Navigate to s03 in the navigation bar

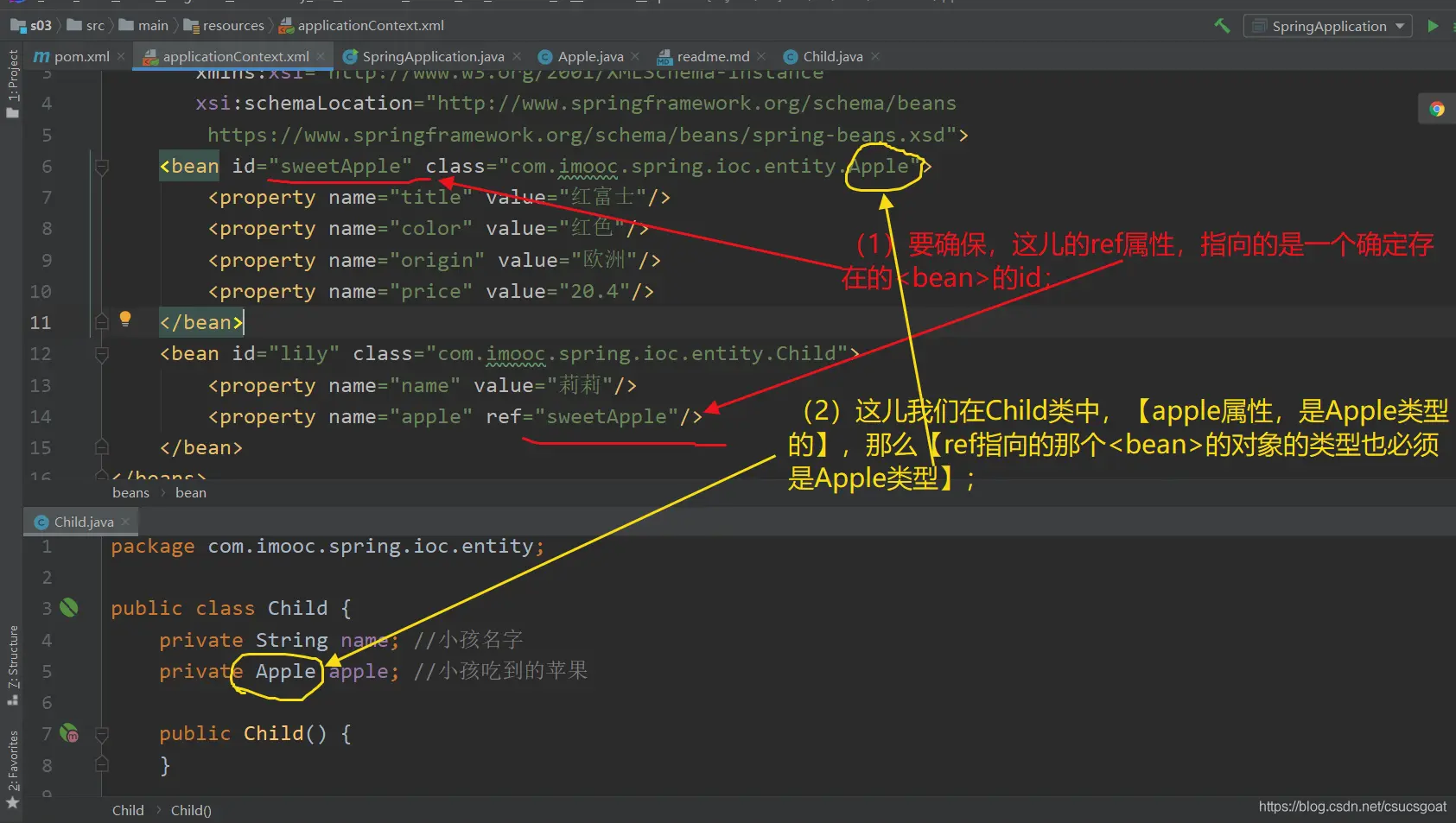tap(32, 26)
